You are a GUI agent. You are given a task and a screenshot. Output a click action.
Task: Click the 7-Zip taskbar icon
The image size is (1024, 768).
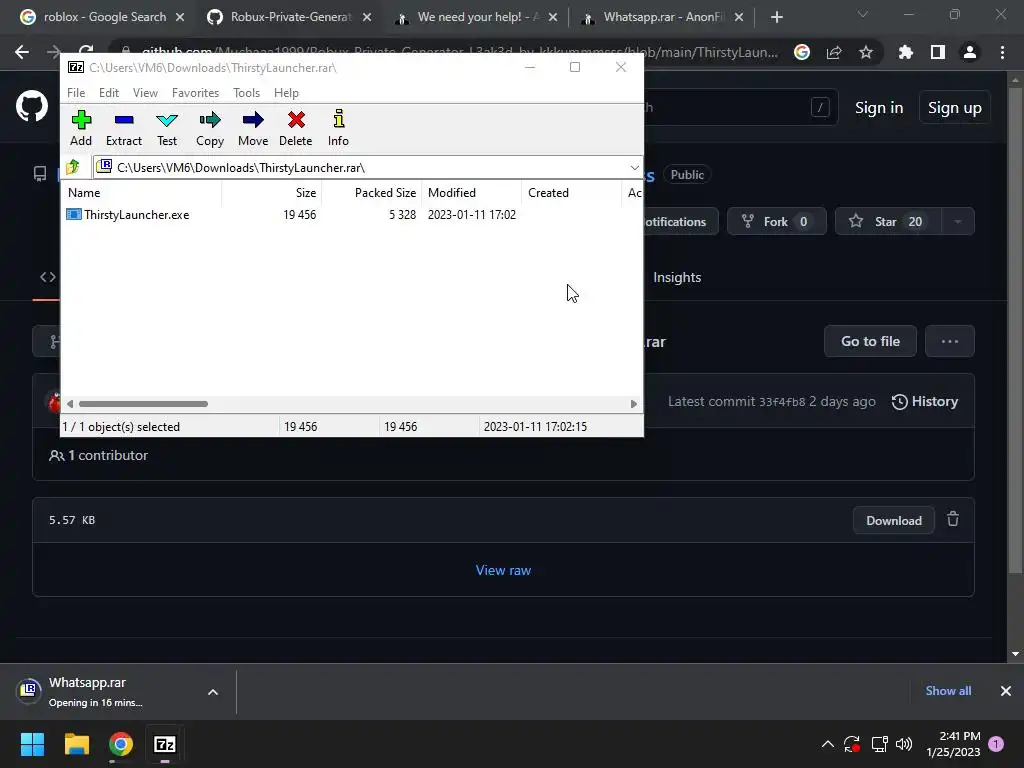click(165, 744)
